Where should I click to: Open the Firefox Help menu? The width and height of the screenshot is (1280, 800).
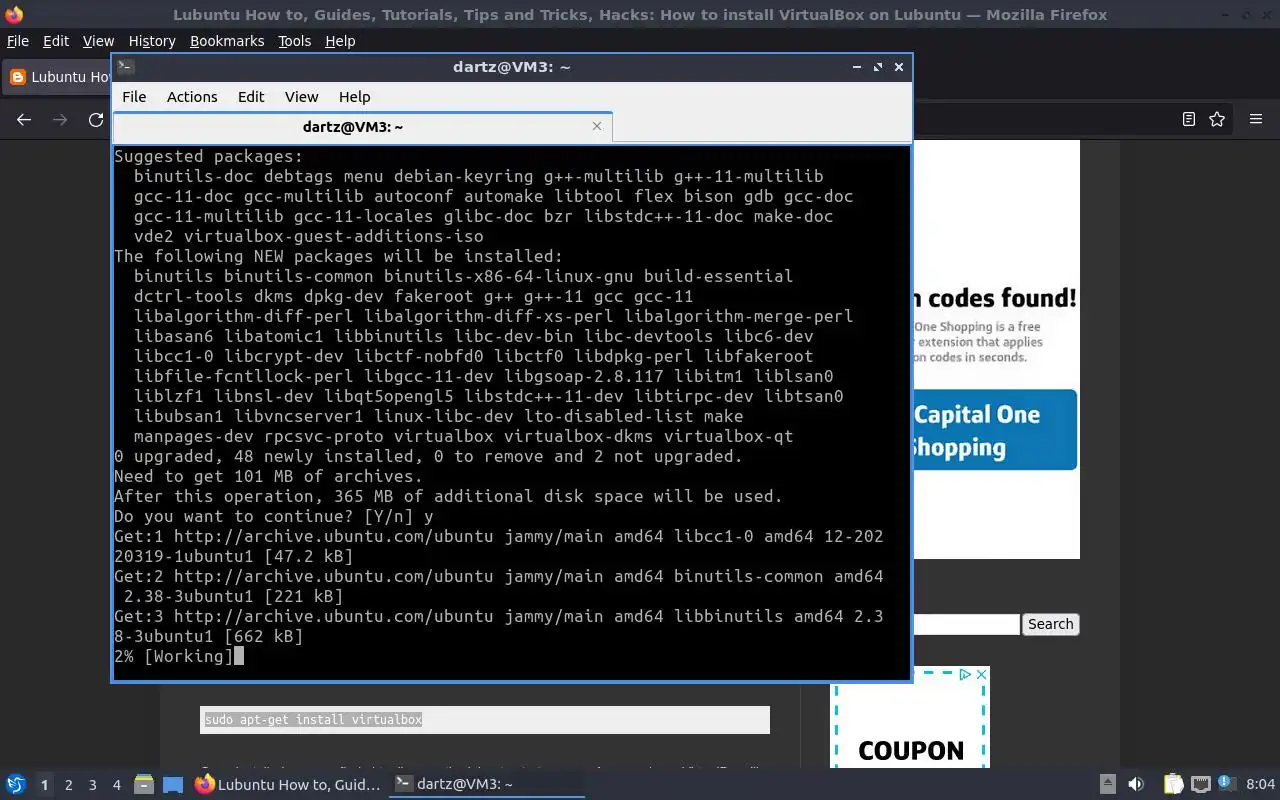pos(340,41)
